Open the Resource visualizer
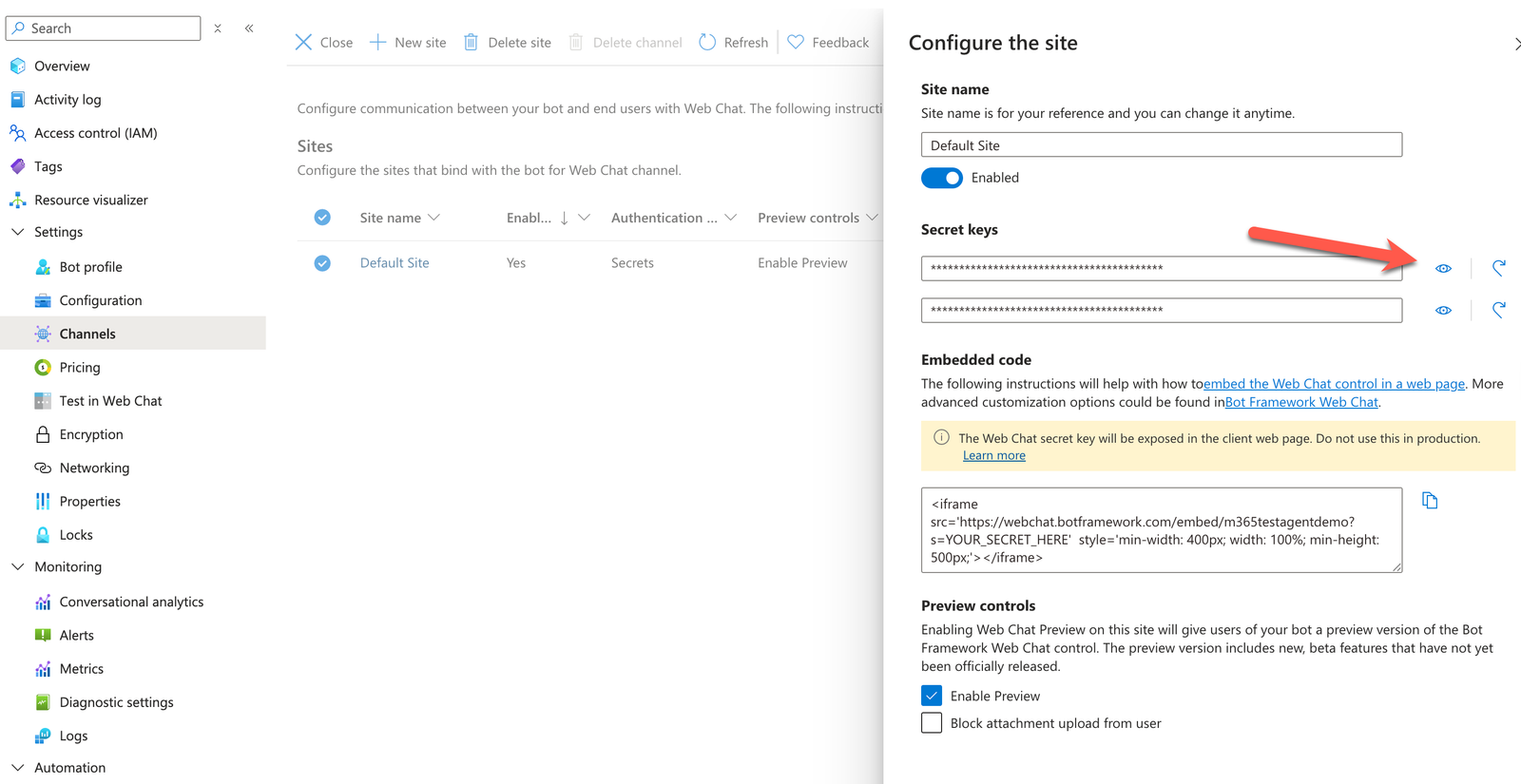1521x784 pixels. pos(91,201)
